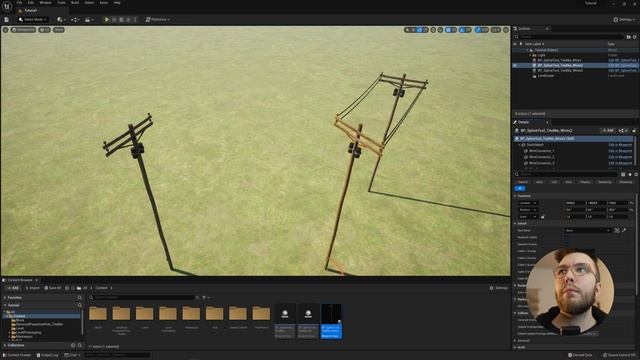The image size is (640, 360).
Task: Open the viewport options hamburger menu
Action: coord(5,30)
